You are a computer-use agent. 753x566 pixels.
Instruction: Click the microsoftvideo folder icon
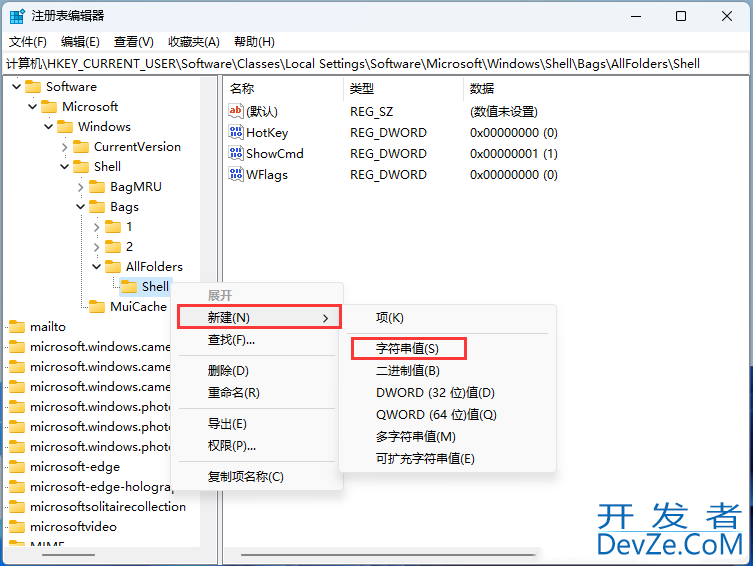[x=17, y=527]
